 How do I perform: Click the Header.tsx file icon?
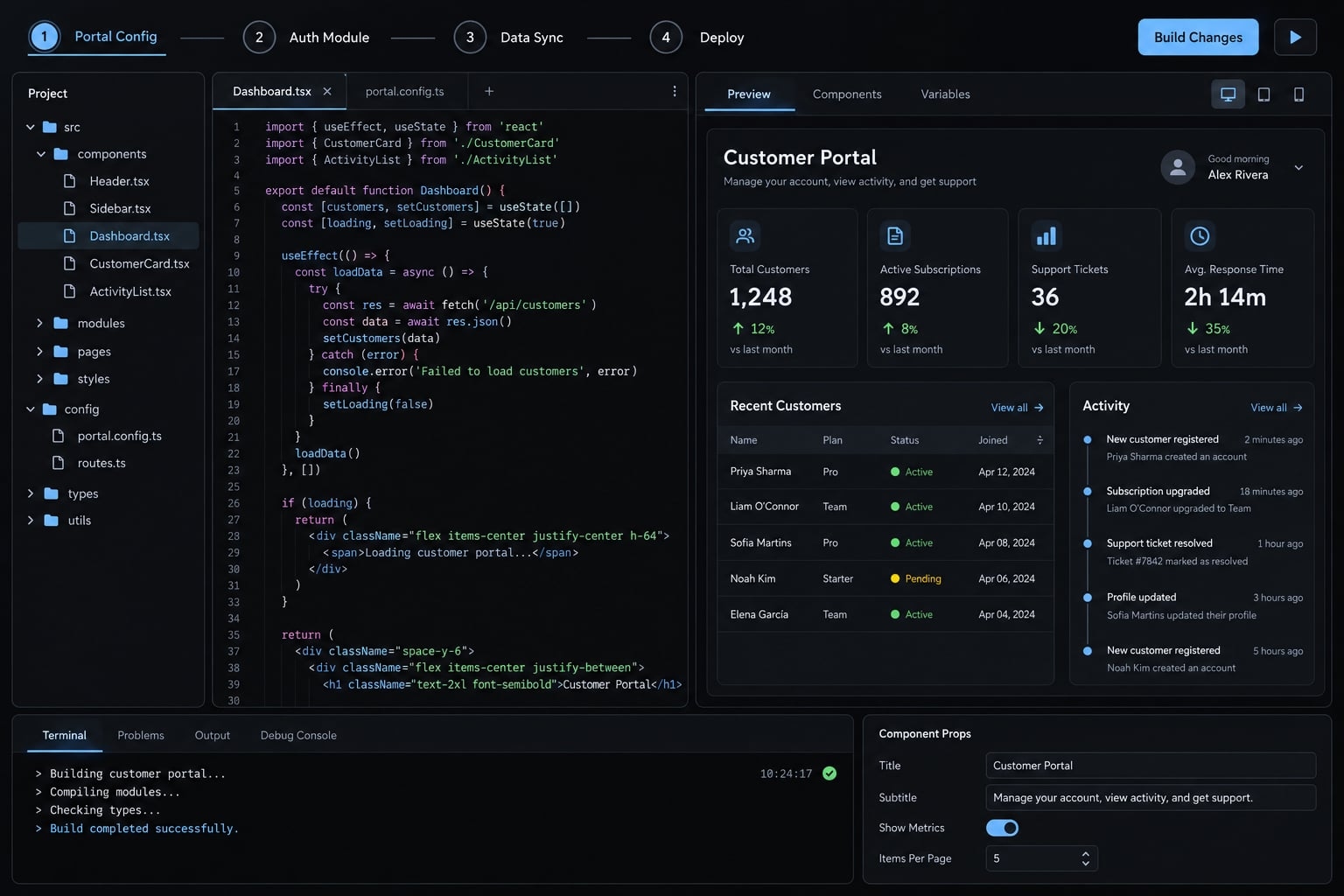tap(70, 181)
